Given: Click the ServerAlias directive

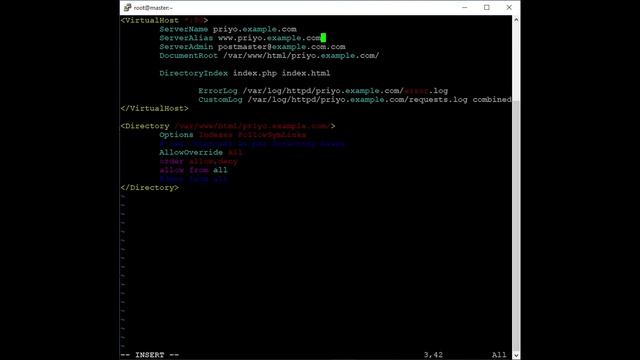Looking at the screenshot, I should 186,38.
